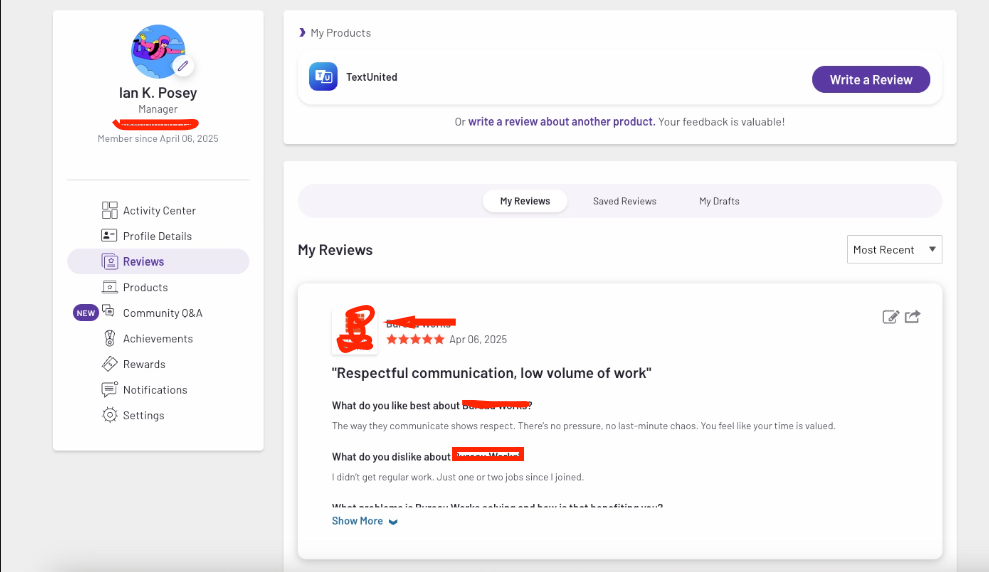Open the Activity Center icon in sidebar
The image size is (989, 572).
coord(110,210)
